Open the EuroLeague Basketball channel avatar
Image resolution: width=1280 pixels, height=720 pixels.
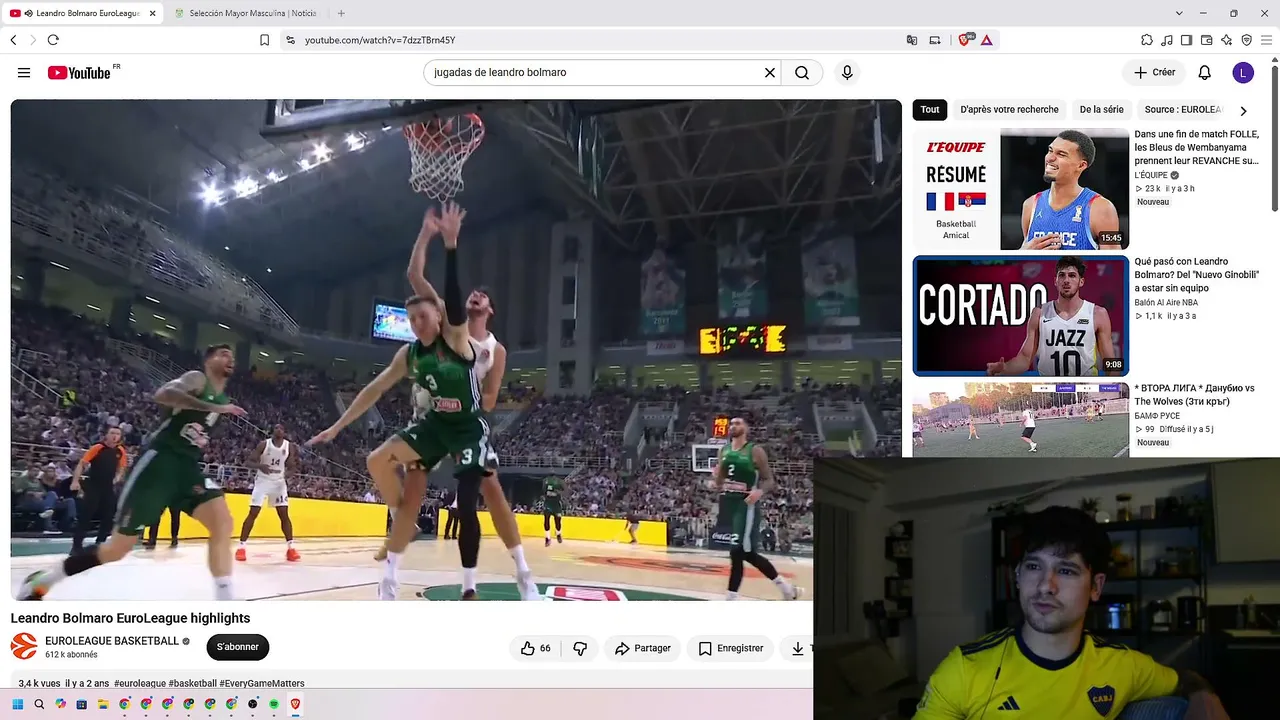click(24, 647)
